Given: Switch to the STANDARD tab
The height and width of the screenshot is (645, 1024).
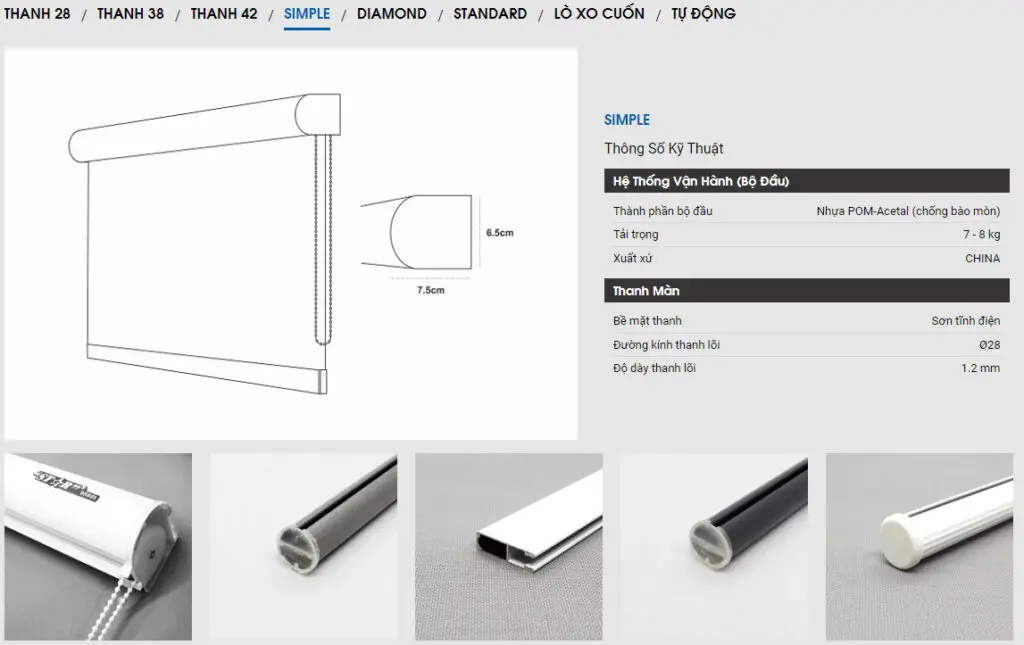Looking at the screenshot, I should pyautogui.click(x=490, y=14).
